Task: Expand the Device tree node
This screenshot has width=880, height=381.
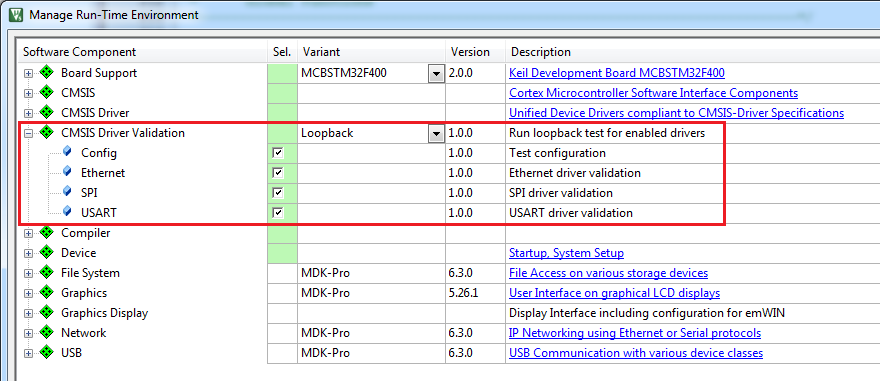Action: (29, 253)
